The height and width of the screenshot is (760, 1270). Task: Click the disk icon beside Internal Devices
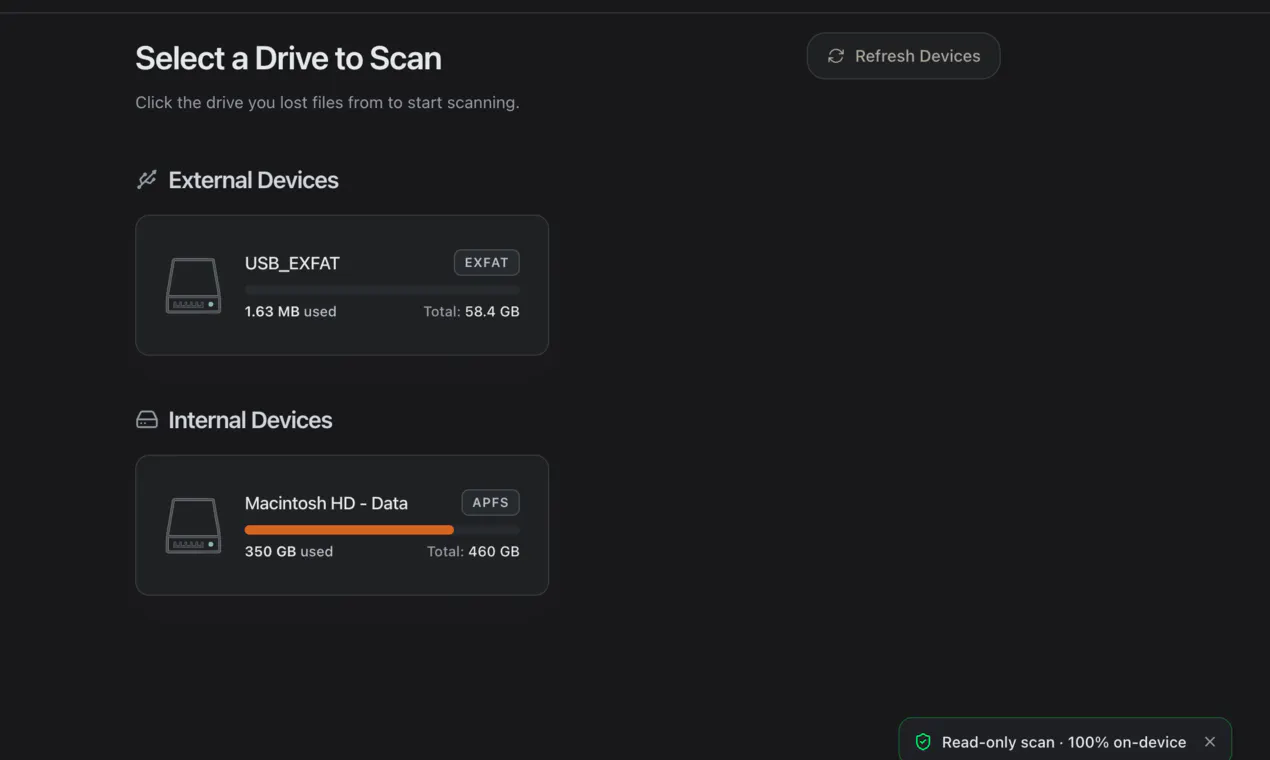147,420
